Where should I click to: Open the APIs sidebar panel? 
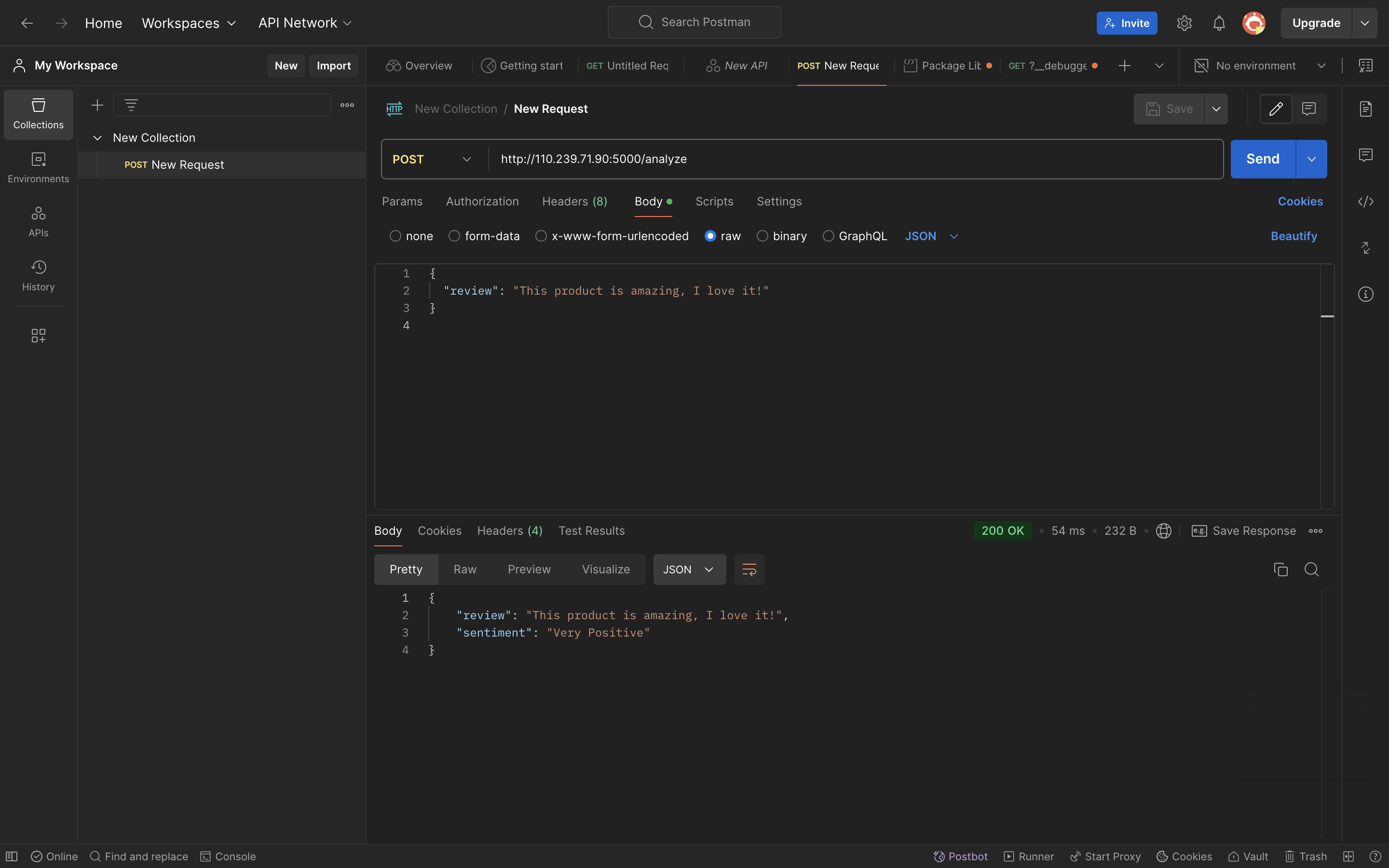pyautogui.click(x=39, y=222)
